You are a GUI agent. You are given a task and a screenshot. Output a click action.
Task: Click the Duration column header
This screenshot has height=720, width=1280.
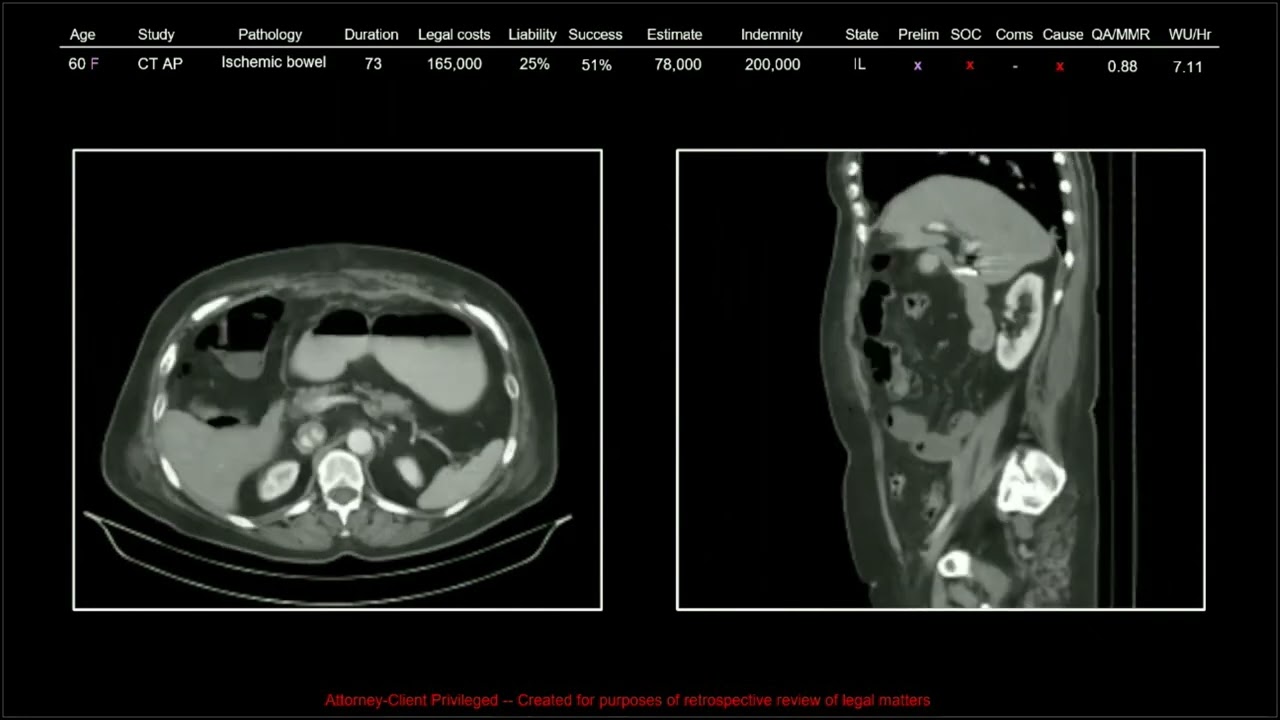click(x=371, y=34)
